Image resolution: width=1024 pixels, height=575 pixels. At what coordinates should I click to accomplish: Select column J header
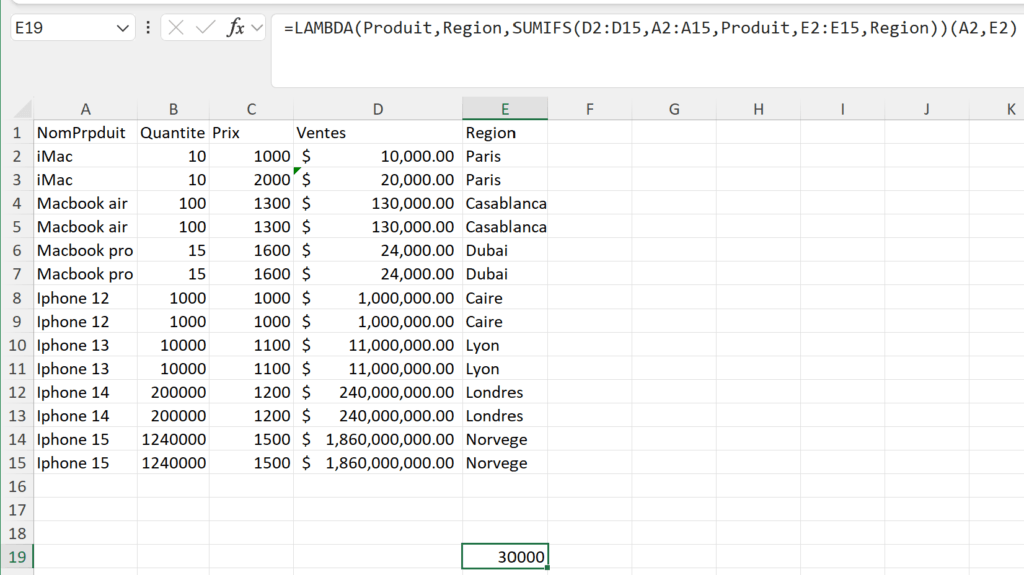pos(927,109)
